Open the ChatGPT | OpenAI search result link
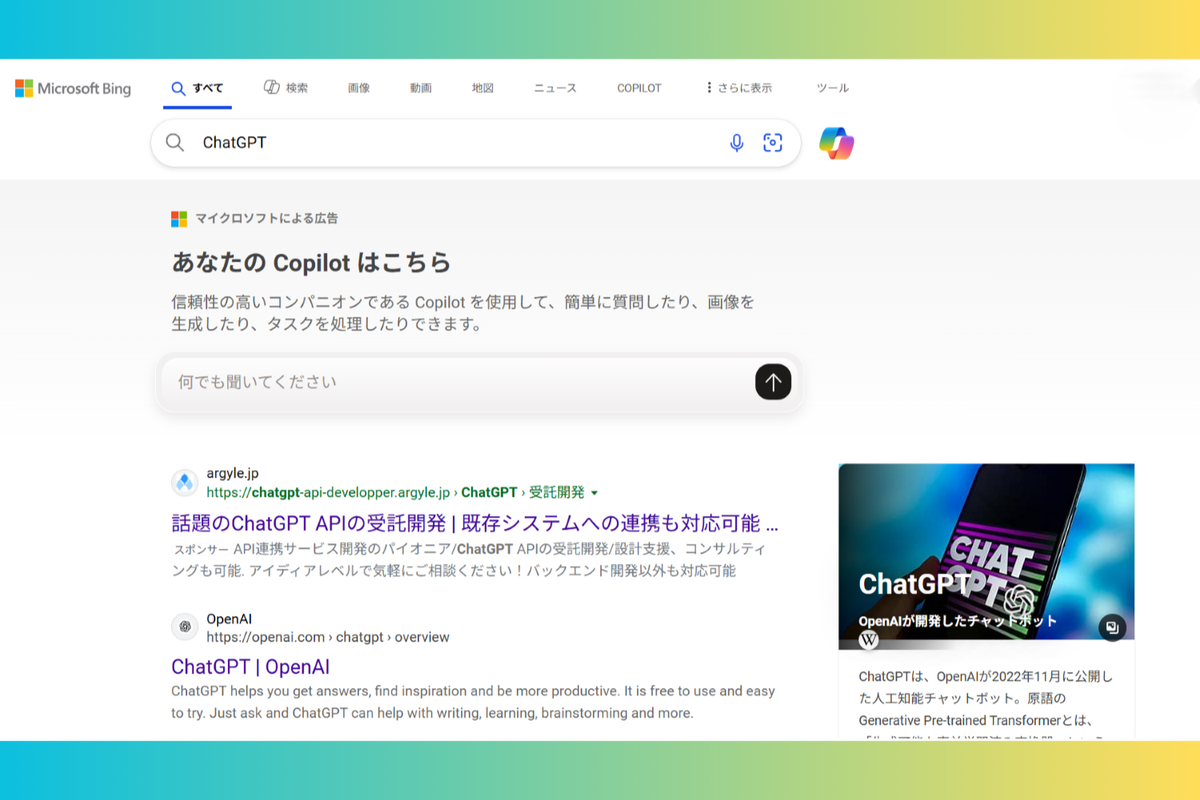1200x800 pixels. (251, 666)
